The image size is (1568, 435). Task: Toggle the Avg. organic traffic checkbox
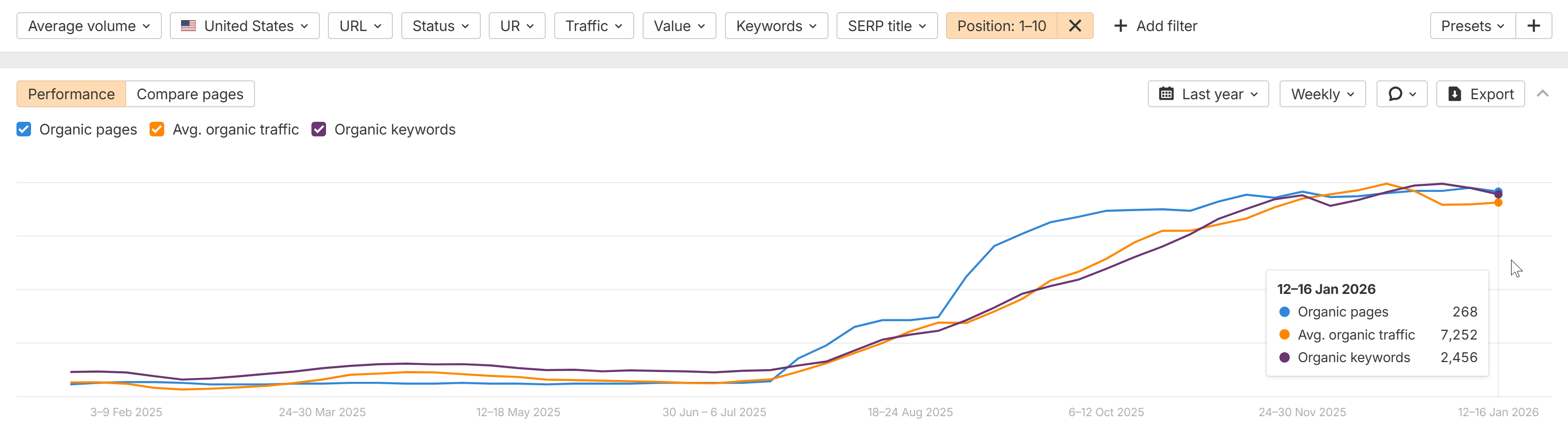(x=157, y=130)
